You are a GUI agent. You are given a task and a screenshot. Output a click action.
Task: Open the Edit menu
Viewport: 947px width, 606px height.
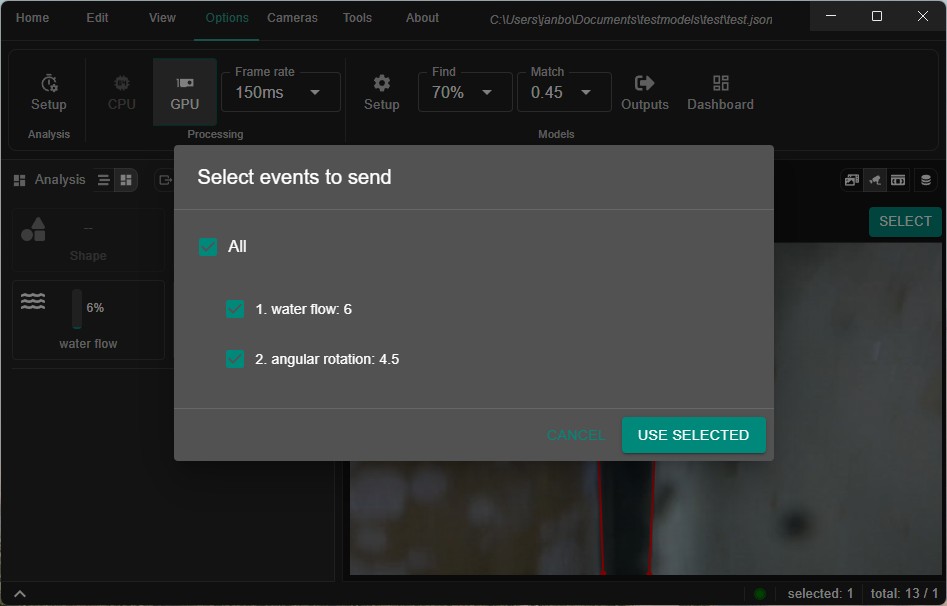97,18
